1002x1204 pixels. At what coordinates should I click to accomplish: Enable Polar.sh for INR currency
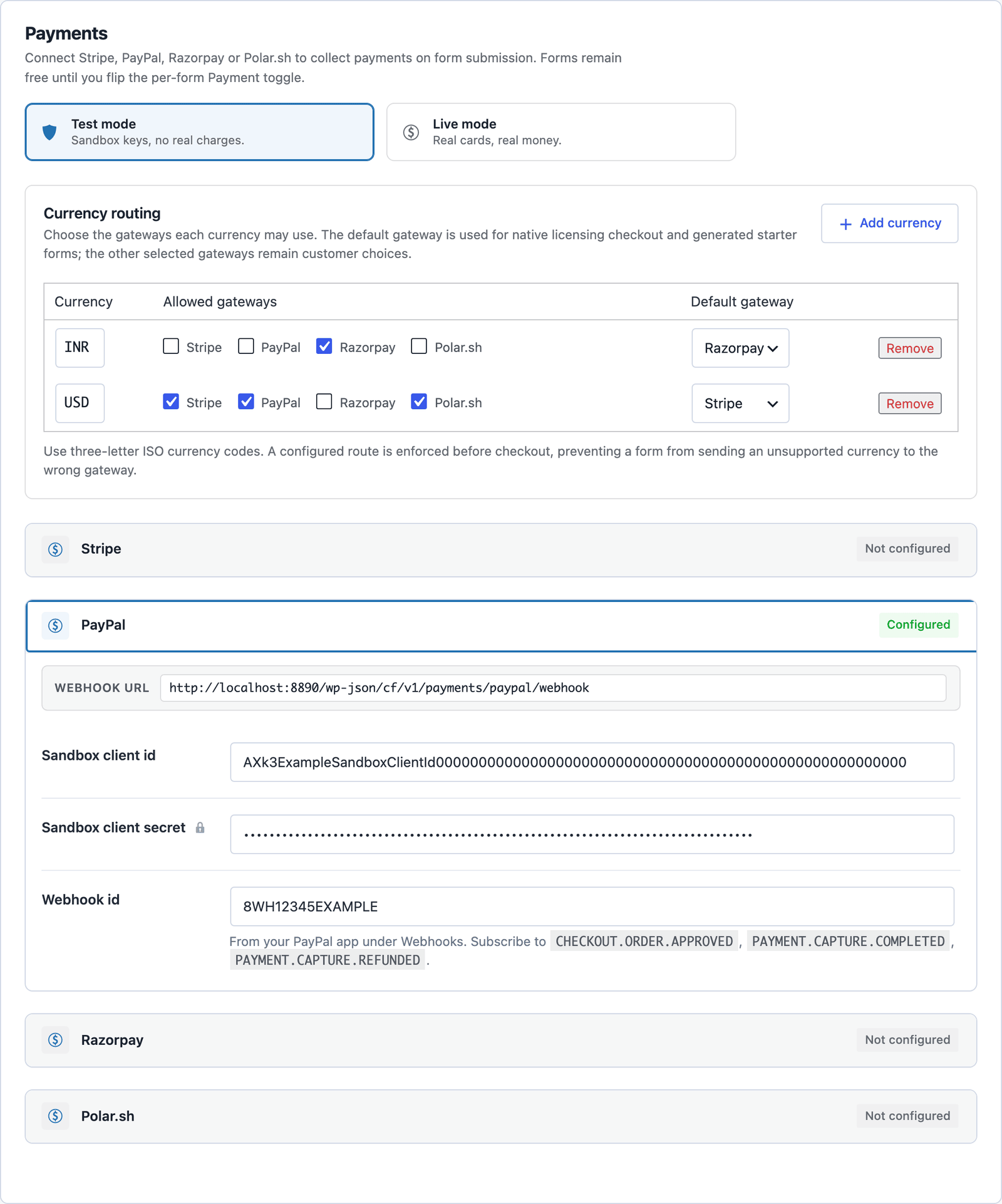pos(419,346)
